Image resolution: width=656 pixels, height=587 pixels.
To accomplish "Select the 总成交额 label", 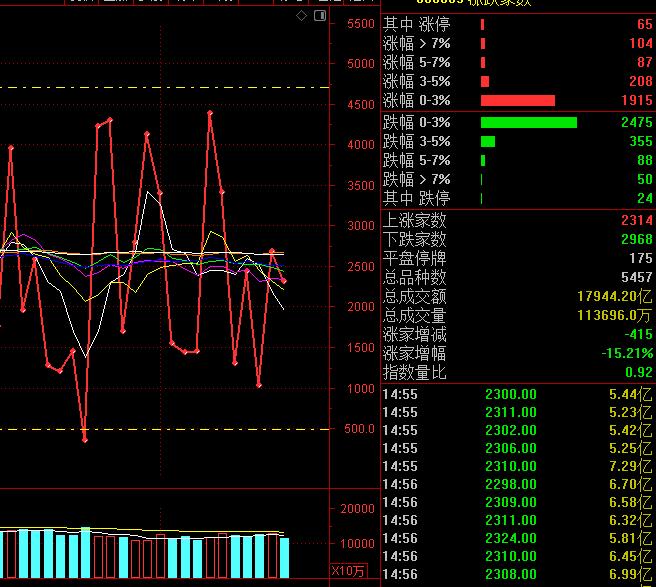I will [415, 296].
